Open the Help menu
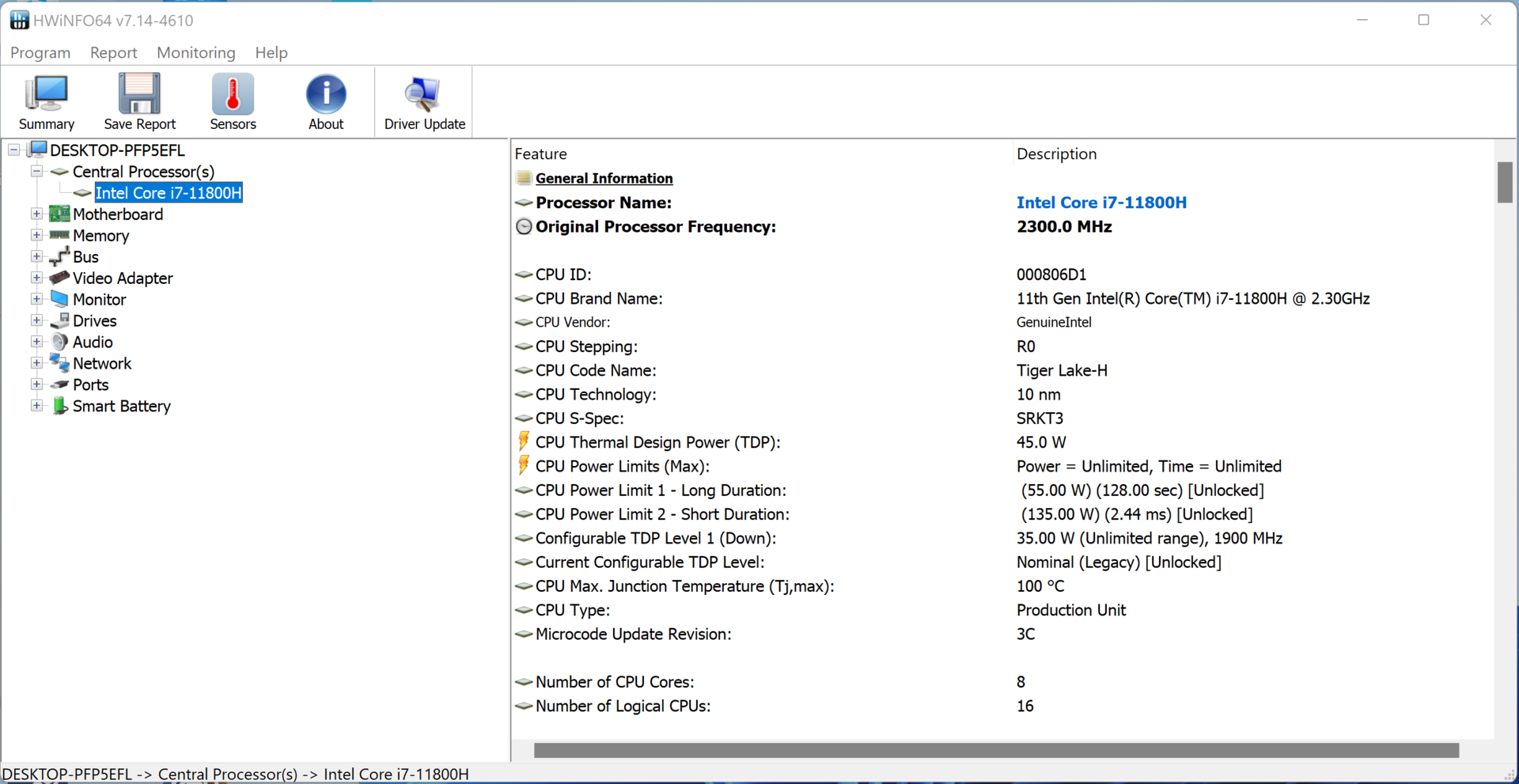This screenshot has height=784, width=1519. tap(271, 52)
